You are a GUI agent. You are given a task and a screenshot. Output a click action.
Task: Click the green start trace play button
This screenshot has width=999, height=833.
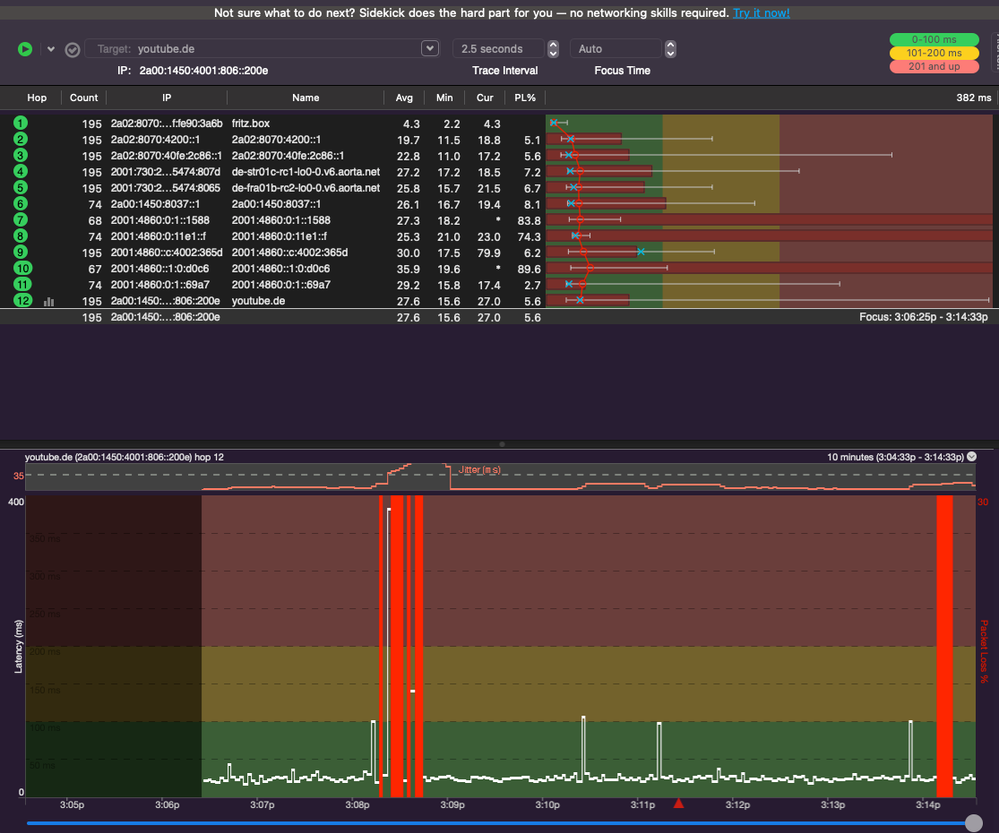25,49
